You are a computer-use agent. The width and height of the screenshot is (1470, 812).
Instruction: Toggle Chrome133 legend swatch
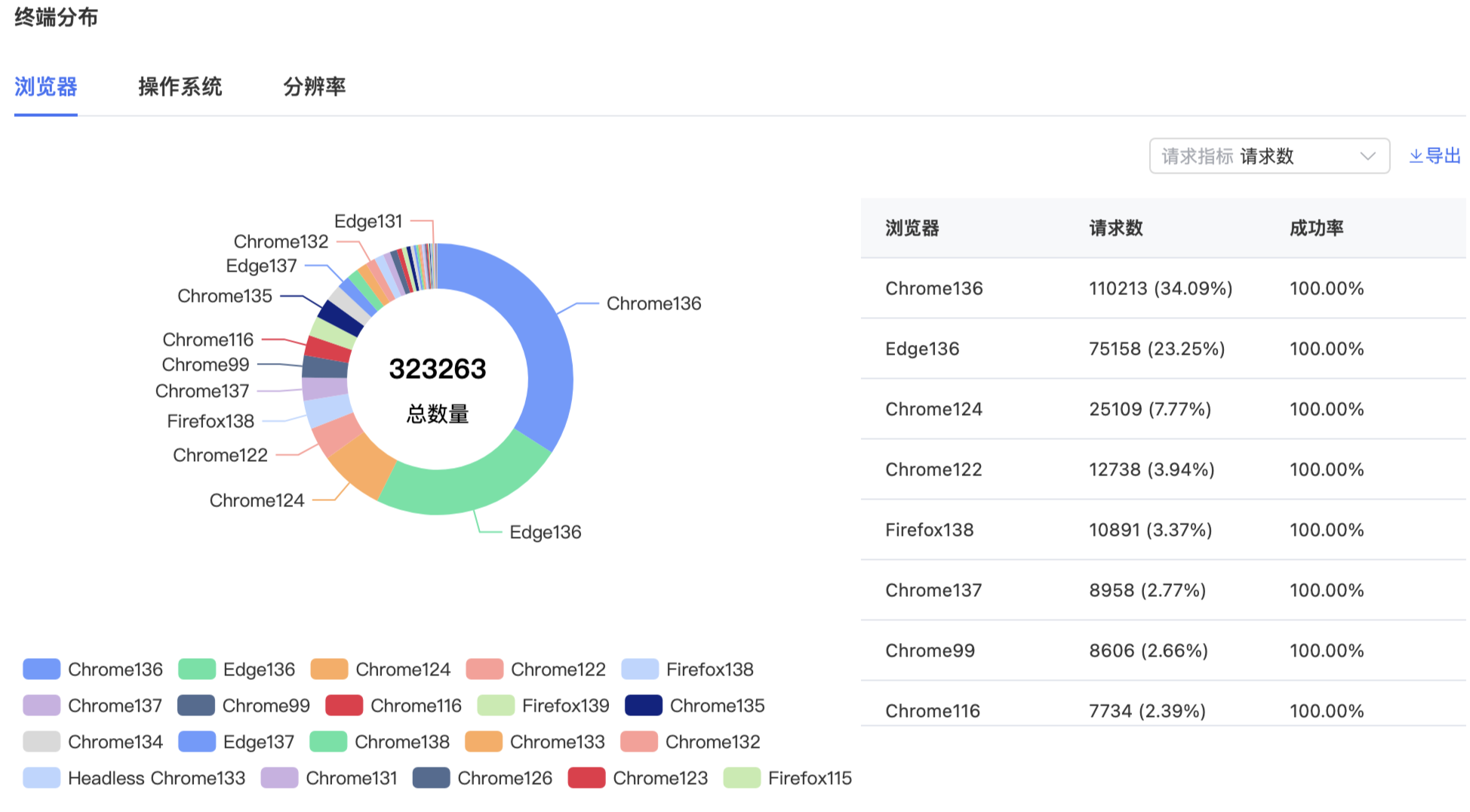[x=484, y=742]
